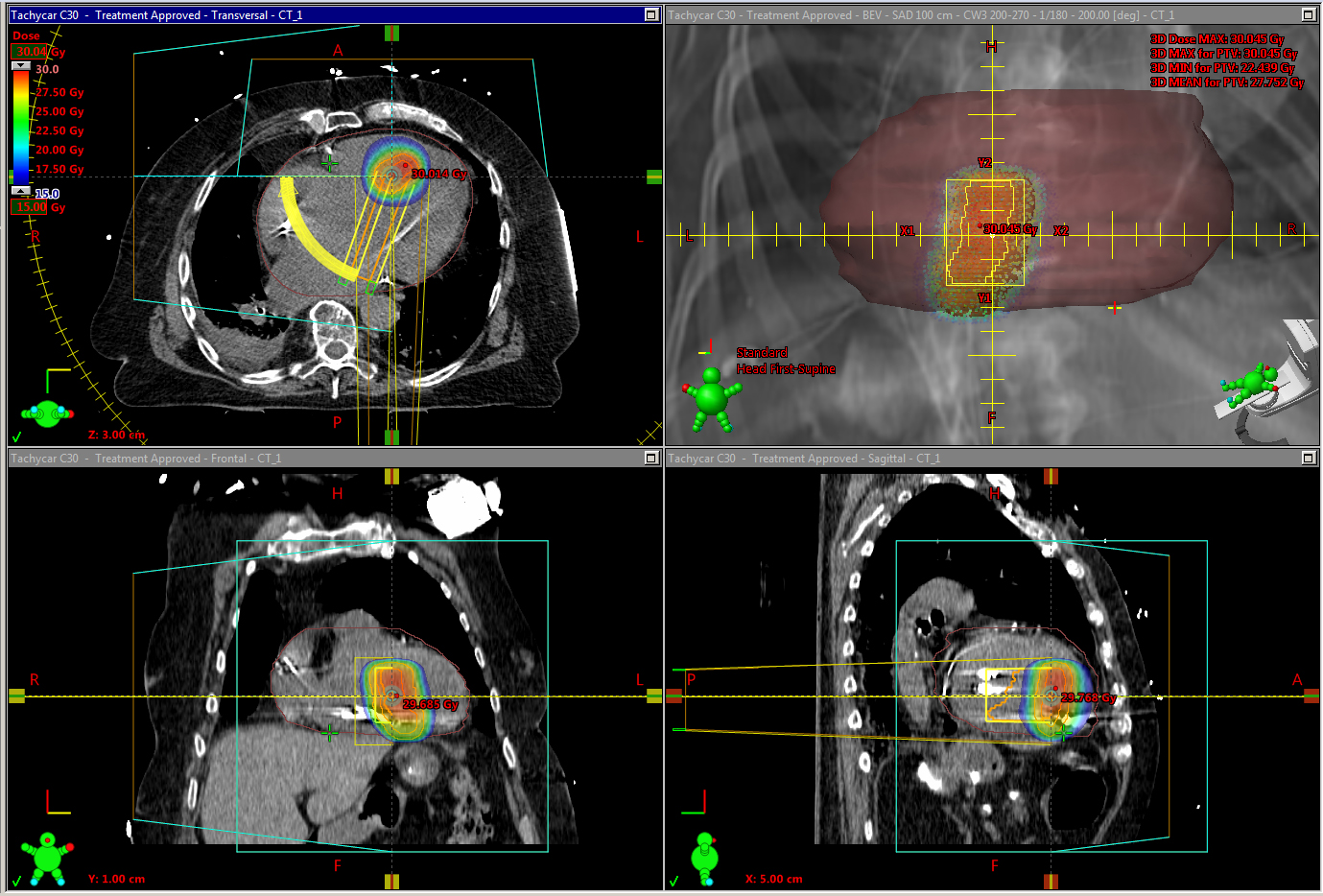Image resolution: width=1323 pixels, height=896 pixels.
Task: Click the gantry and couch 3D model icon
Action: pyautogui.click(x=1268, y=382)
